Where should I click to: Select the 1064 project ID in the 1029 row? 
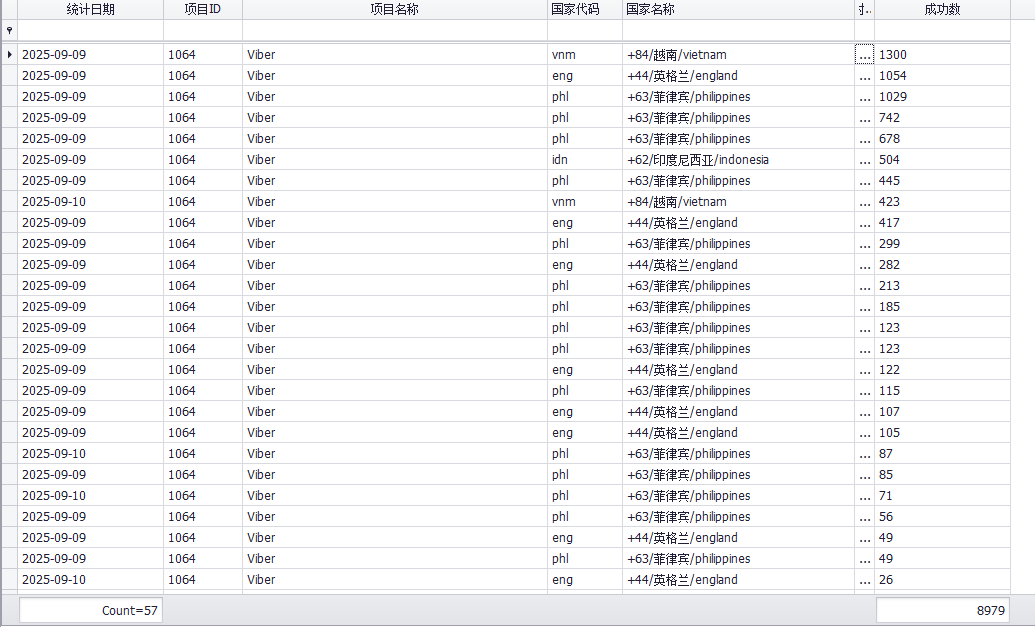(x=203, y=97)
